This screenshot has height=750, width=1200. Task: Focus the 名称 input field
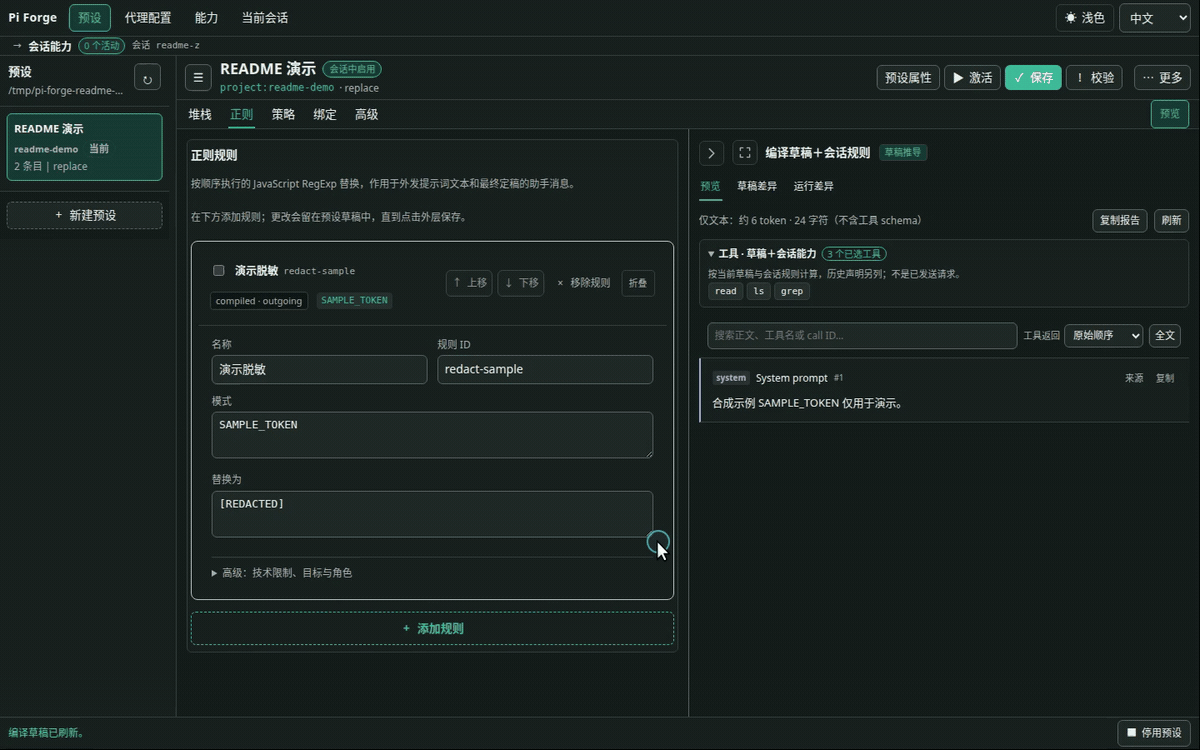(319, 369)
